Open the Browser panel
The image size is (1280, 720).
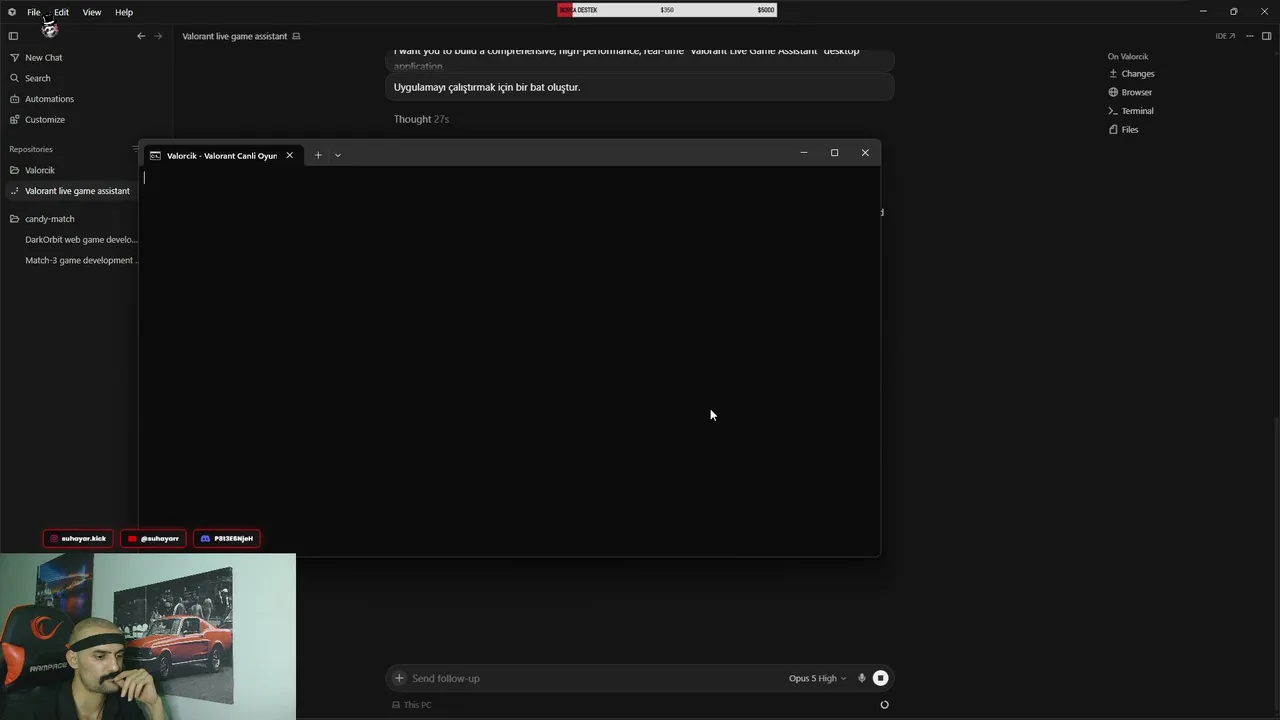pos(1130,92)
